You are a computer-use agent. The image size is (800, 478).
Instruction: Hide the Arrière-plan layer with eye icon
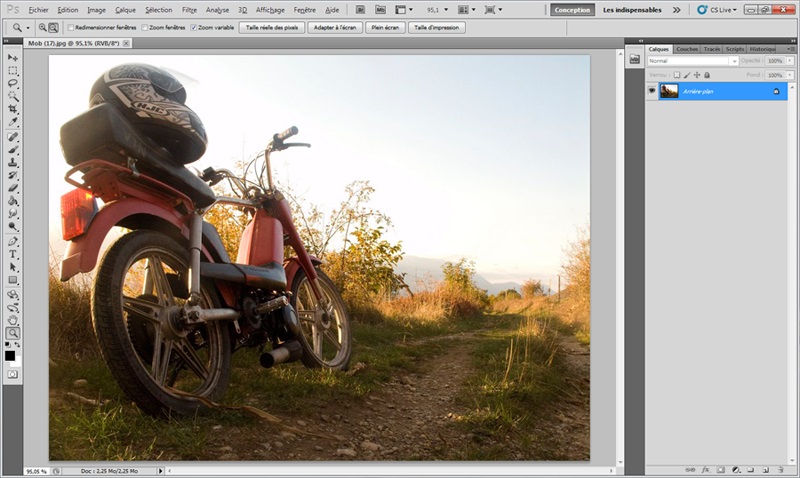[x=652, y=91]
